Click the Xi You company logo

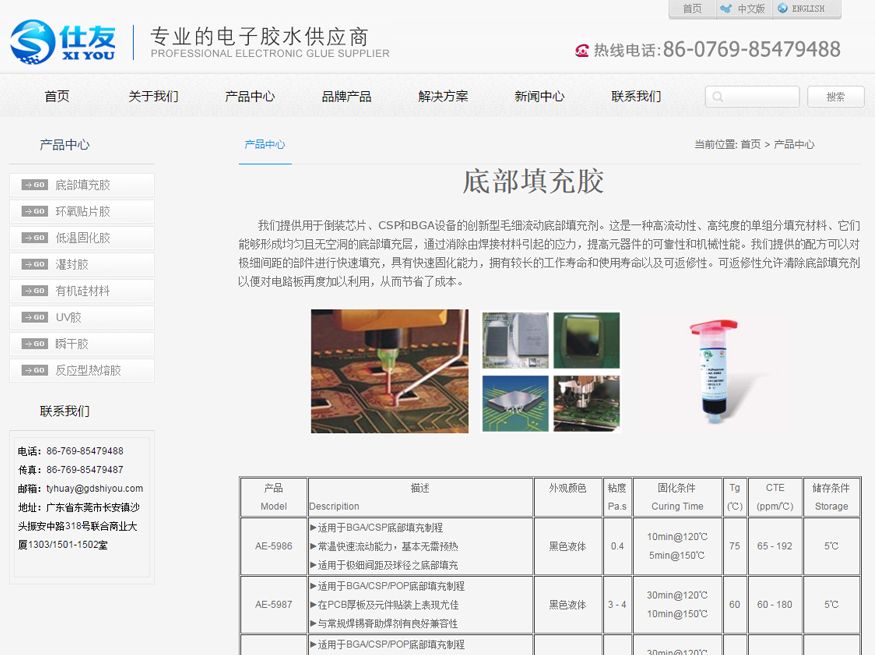62,41
